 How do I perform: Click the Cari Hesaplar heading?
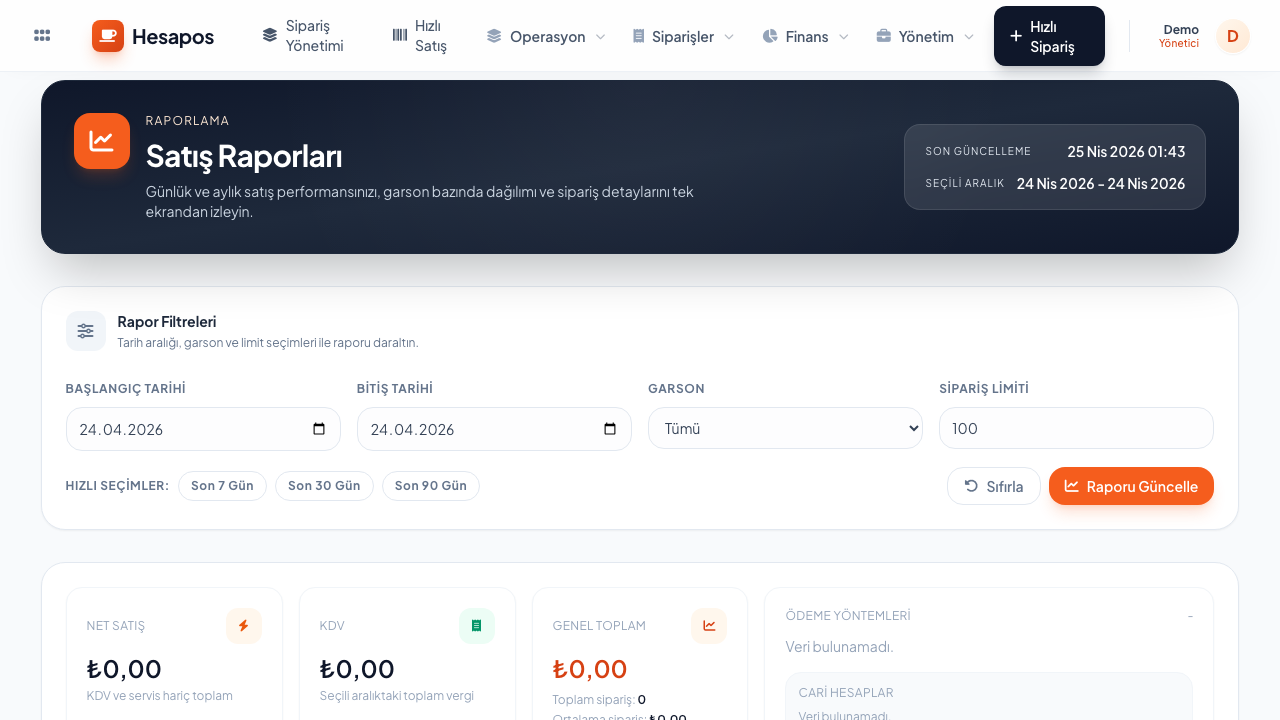(x=846, y=692)
